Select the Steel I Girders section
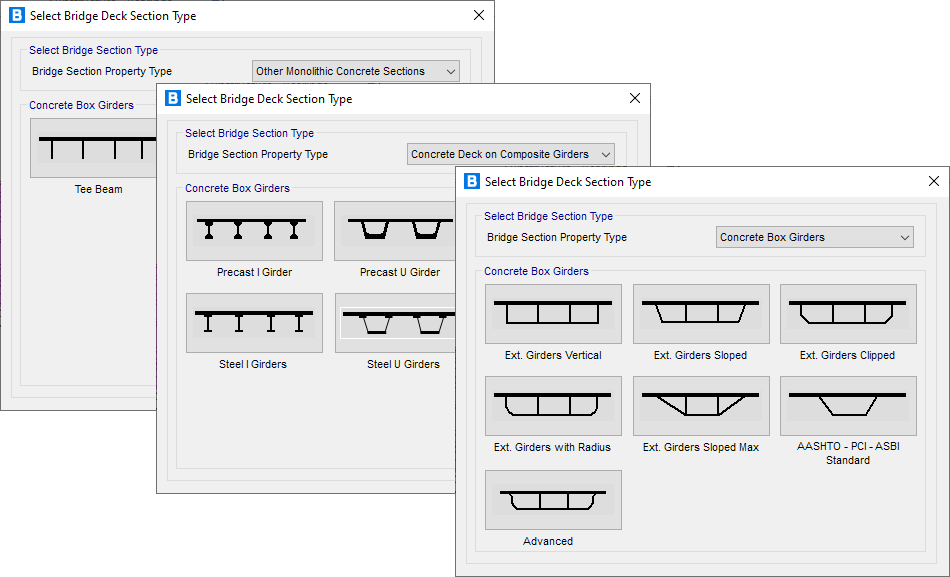This screenshot has width=950, height=577. tap(254, 323)
